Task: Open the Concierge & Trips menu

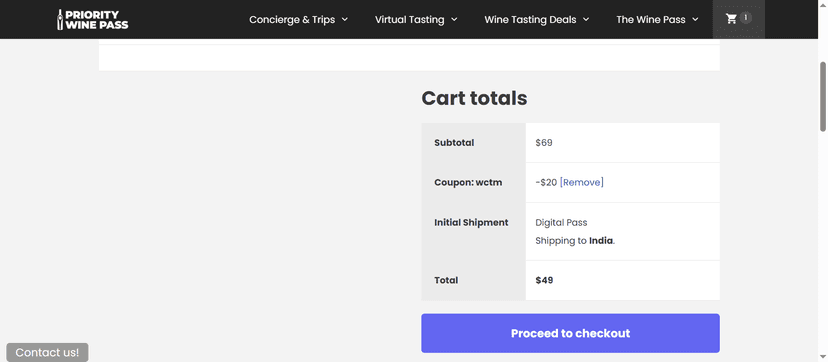Action: coord(298,20)
